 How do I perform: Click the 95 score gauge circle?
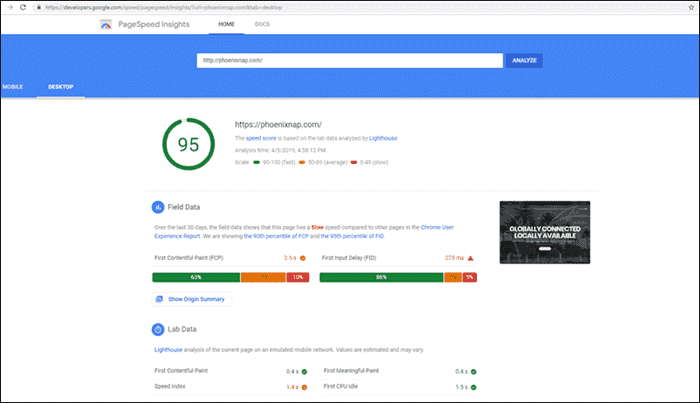[188, 144]
